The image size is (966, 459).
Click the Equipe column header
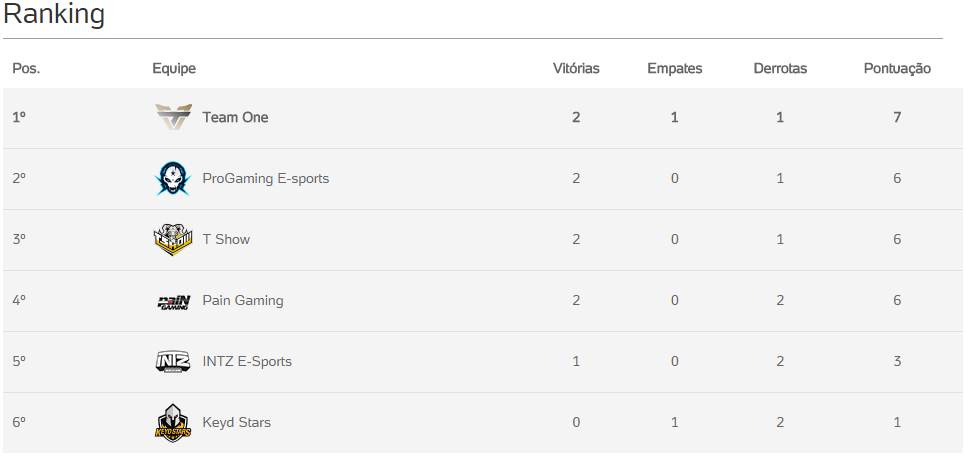tap(174, 69)
